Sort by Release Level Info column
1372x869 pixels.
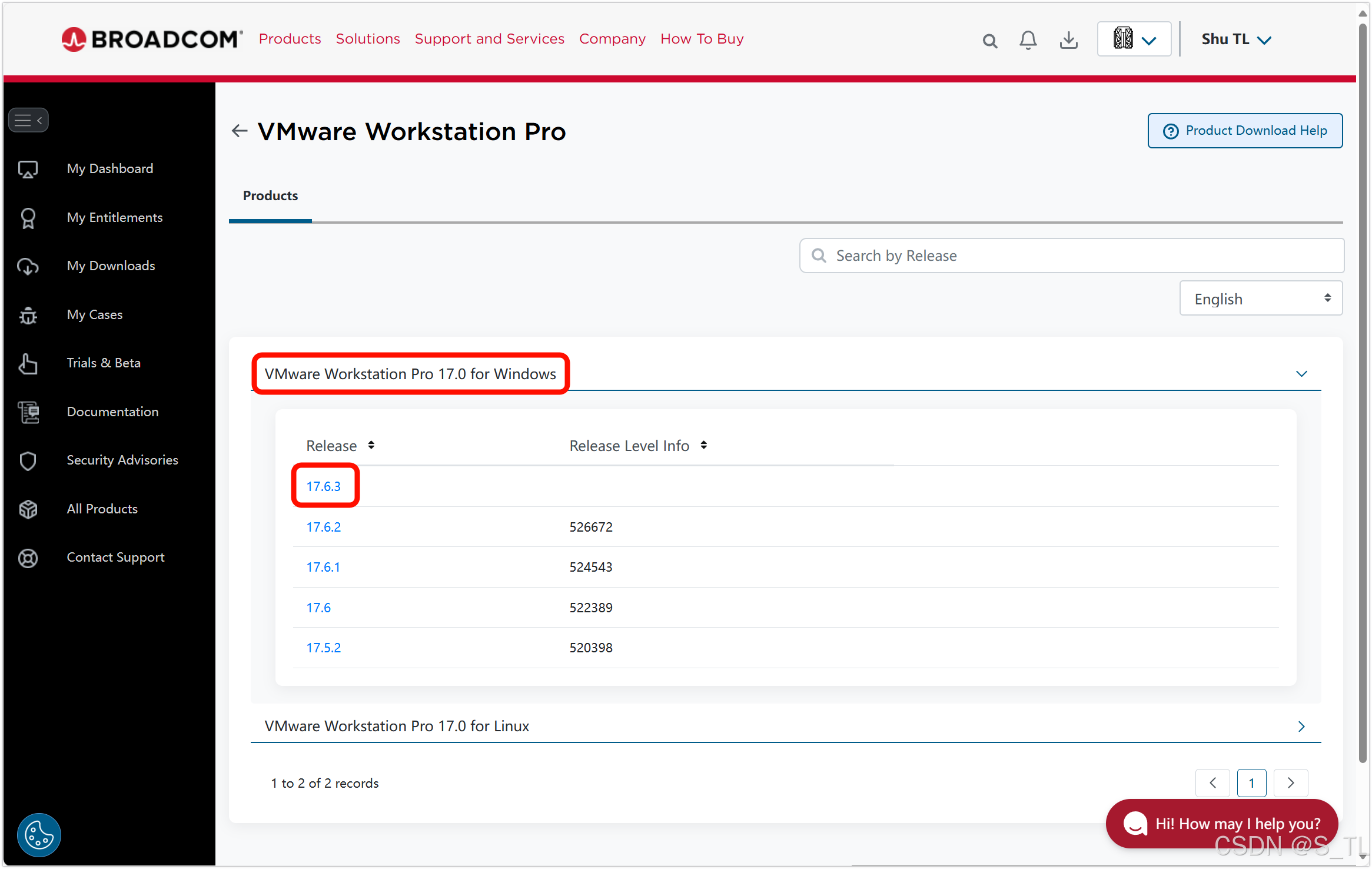[703, 446]
